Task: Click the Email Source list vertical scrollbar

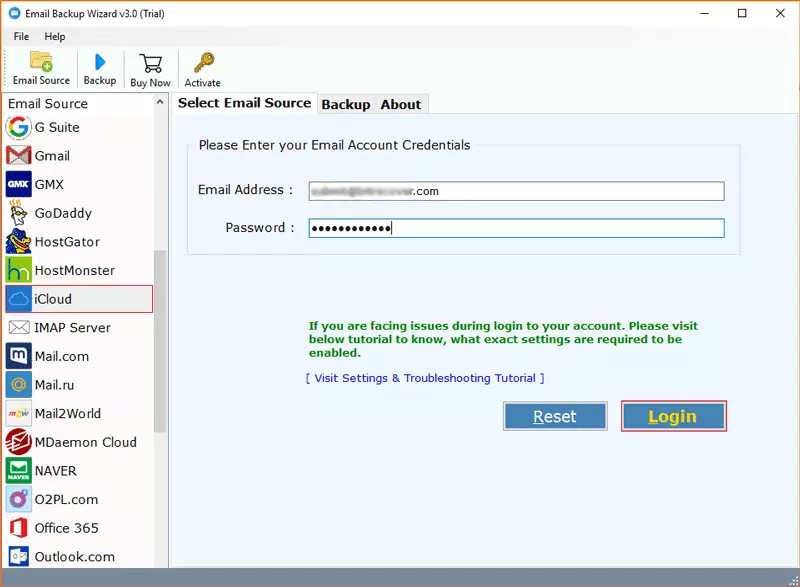Action: (160, 340)
